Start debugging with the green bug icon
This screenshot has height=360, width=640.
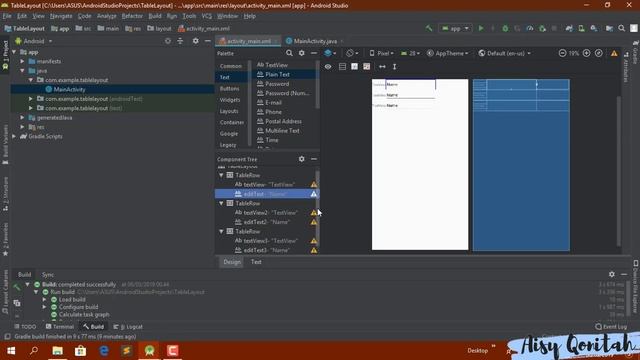pos(505,28)
